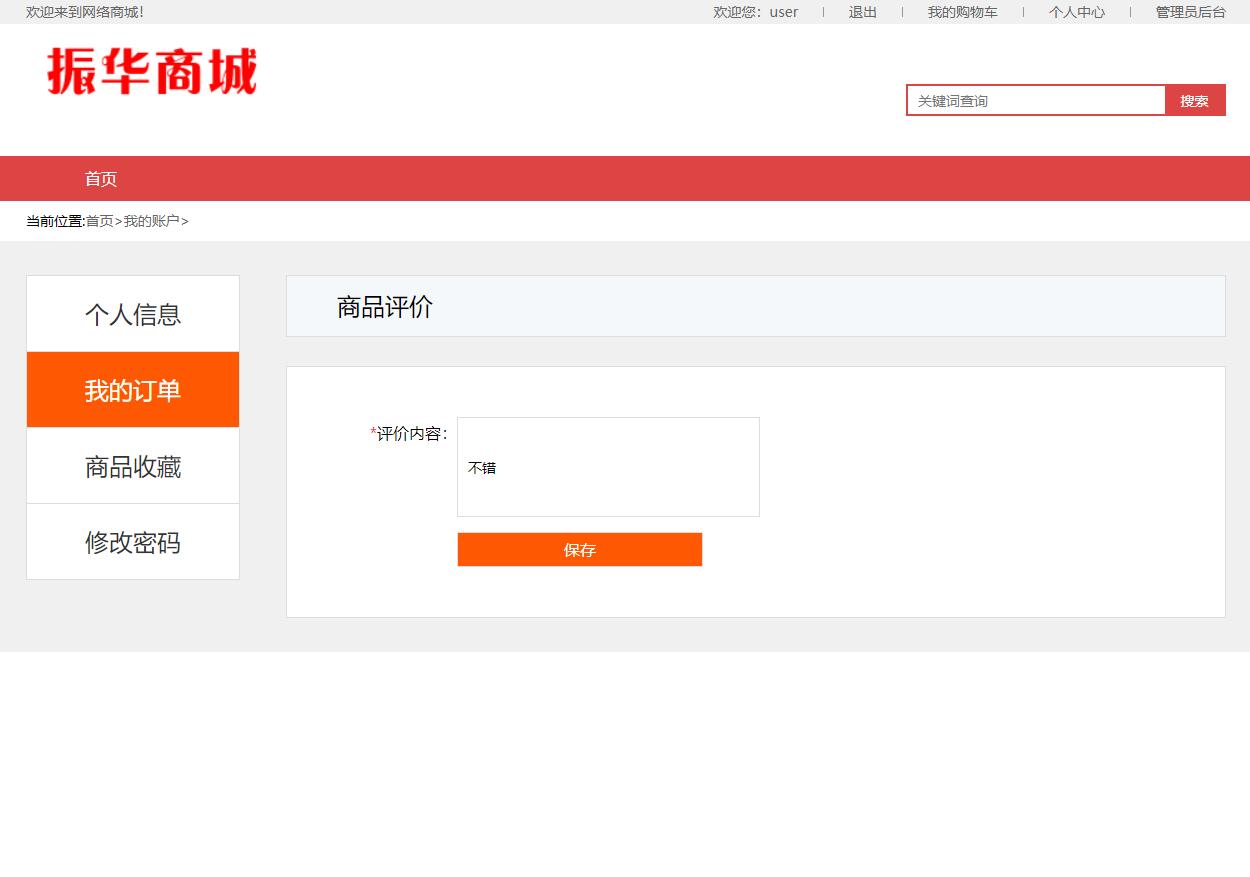Image resolution: width=1250 pixels, height=877 pixels.
Task: Click 我的账户 in the breadcrumb
Action: click(150, 221)
